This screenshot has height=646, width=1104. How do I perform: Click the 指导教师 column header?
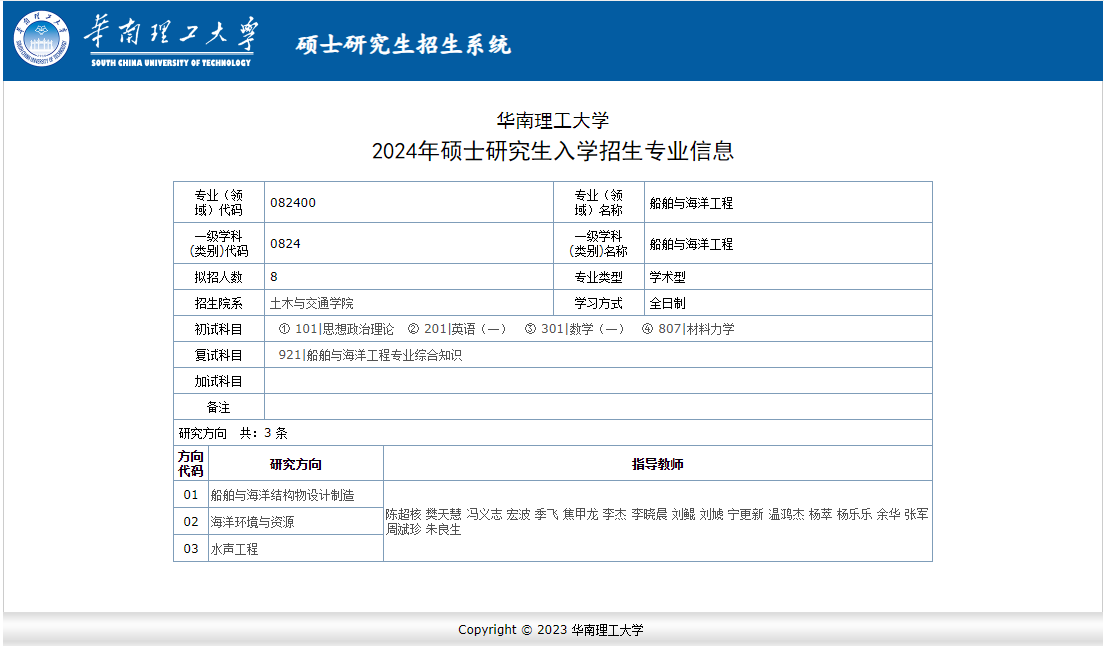click(658, 464)
